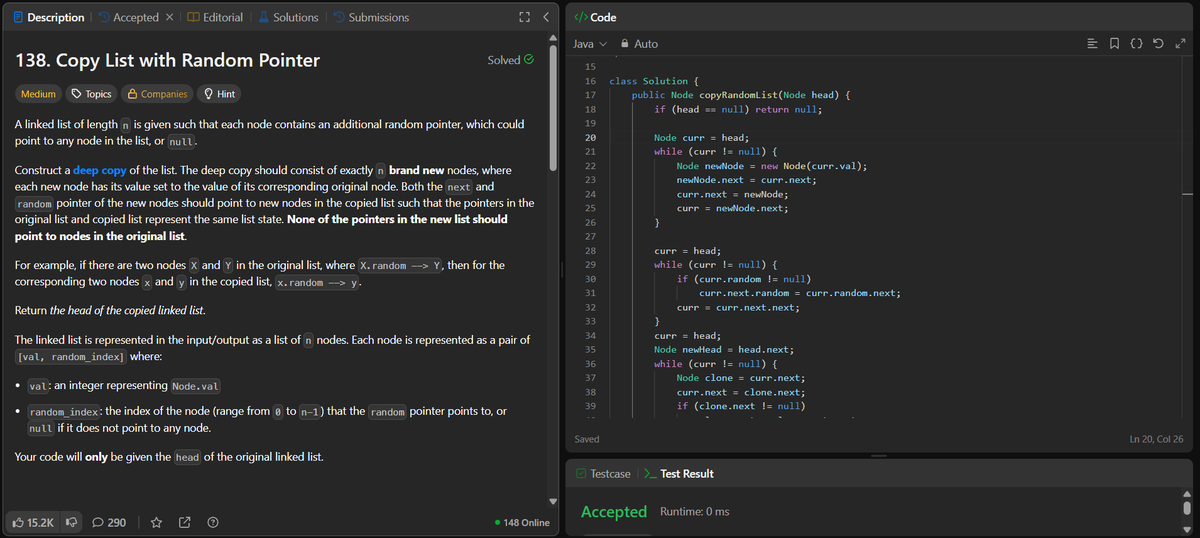Click the 'Node newHead = head.next;' line
The width and height of the screenshot is (1200, 538).
coord(723,350)
